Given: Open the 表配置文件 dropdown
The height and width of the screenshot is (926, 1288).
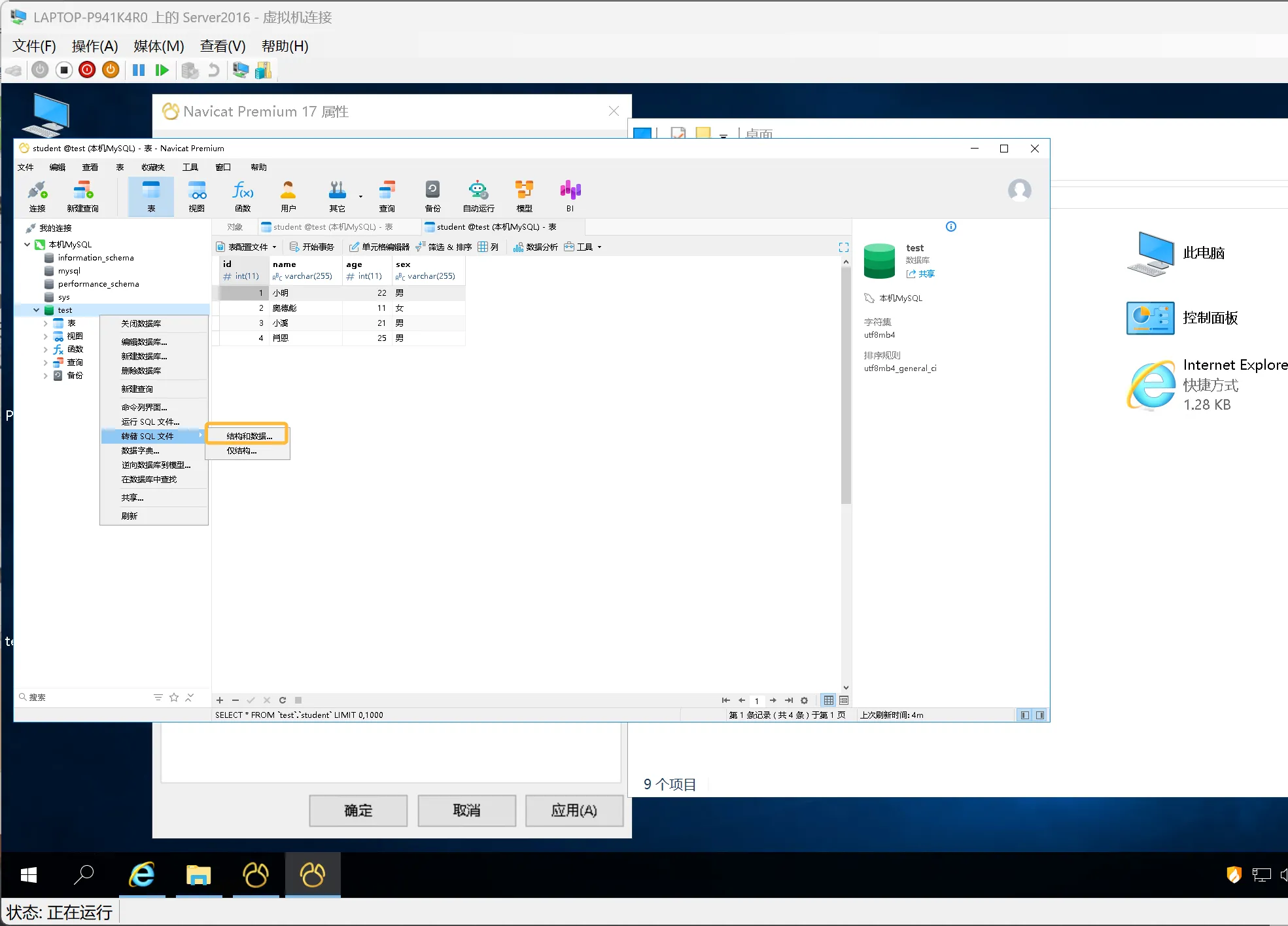Looking at the screenshot, I should (246, 247).
